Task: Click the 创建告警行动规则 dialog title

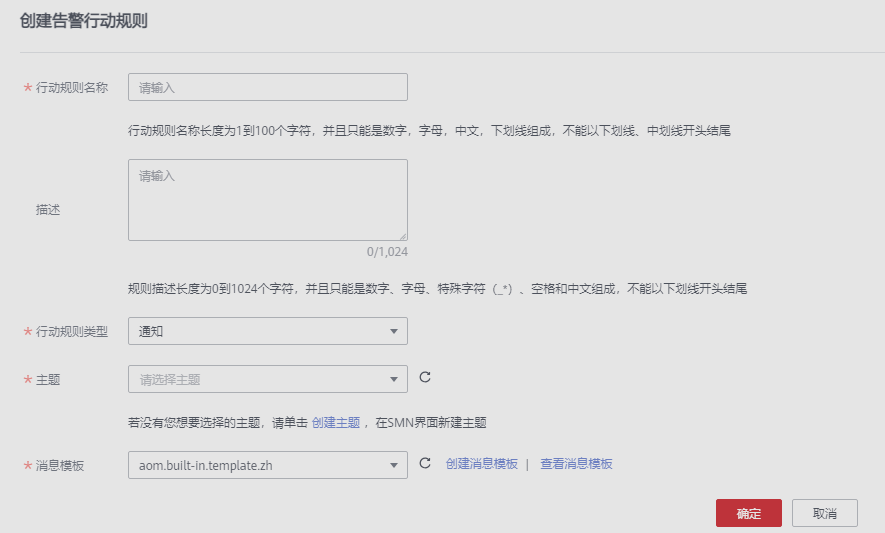Action: [x=84, y=21]
